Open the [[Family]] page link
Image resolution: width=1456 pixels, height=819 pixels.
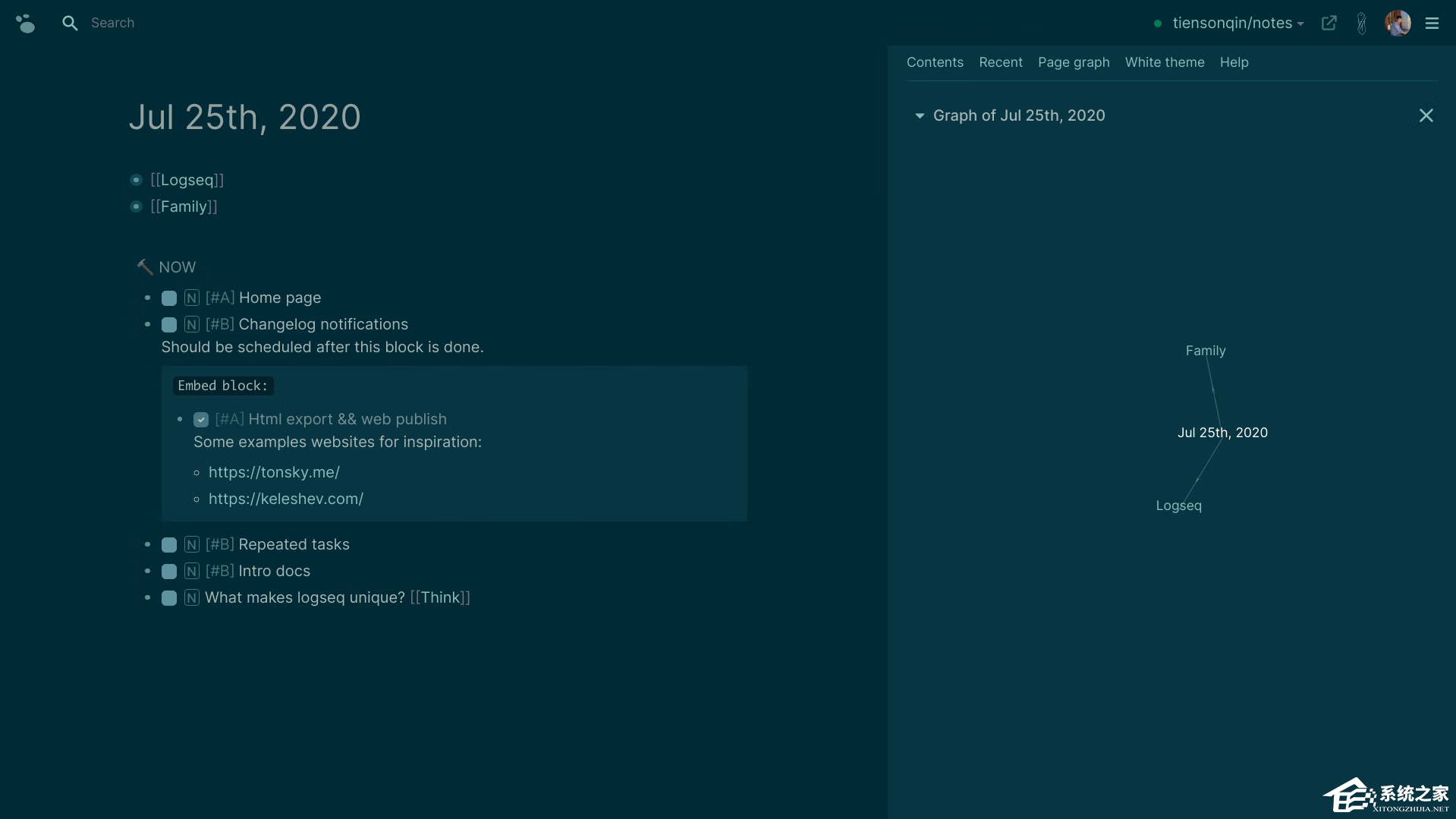[184, 206]
